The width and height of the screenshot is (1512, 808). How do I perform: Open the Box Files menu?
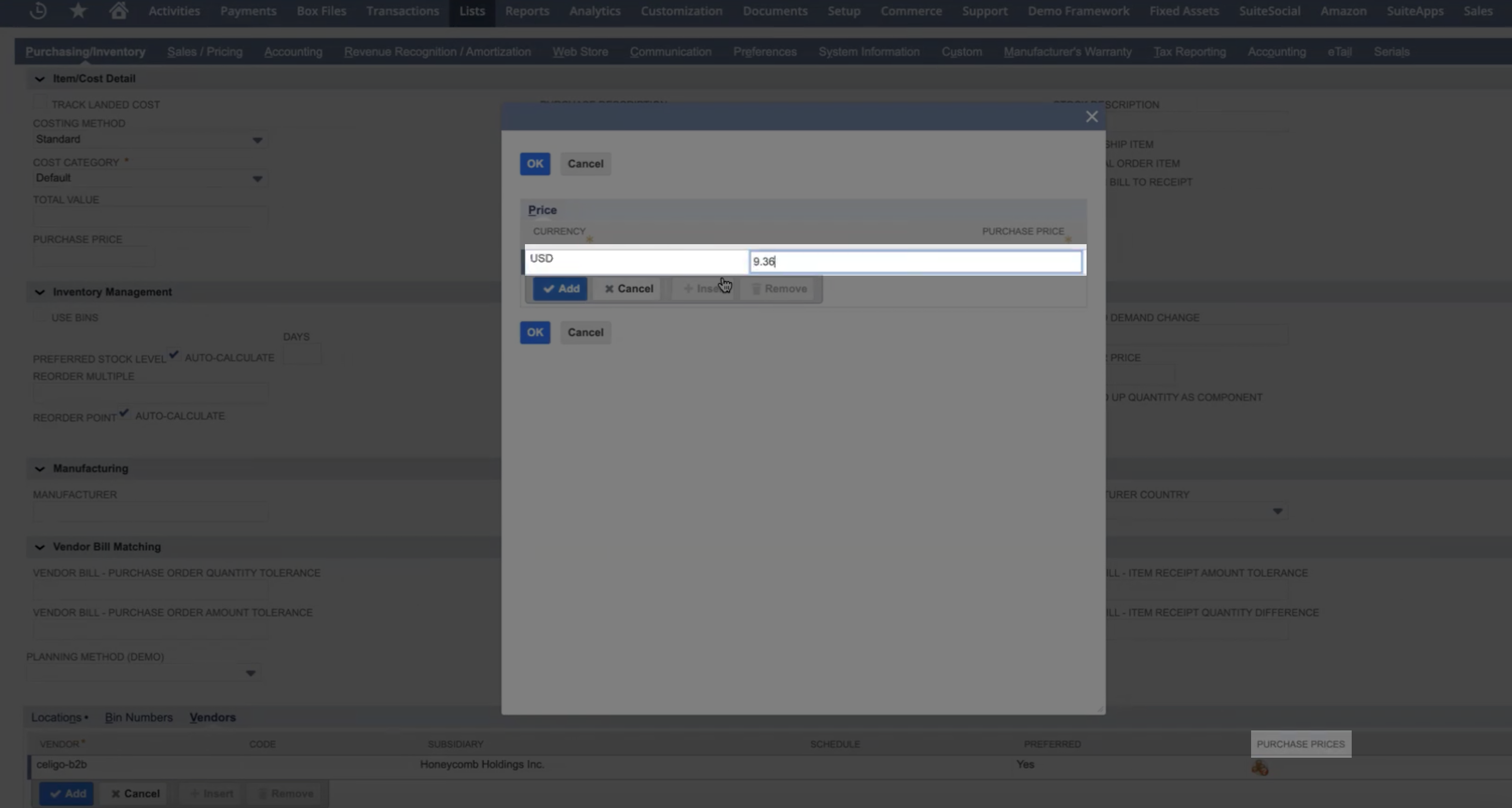coord(321,11)
